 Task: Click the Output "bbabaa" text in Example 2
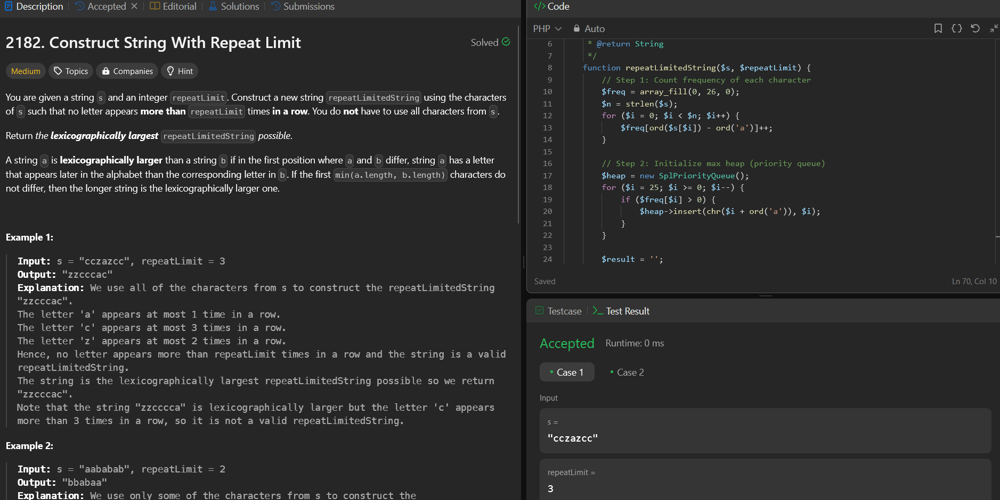62,482
